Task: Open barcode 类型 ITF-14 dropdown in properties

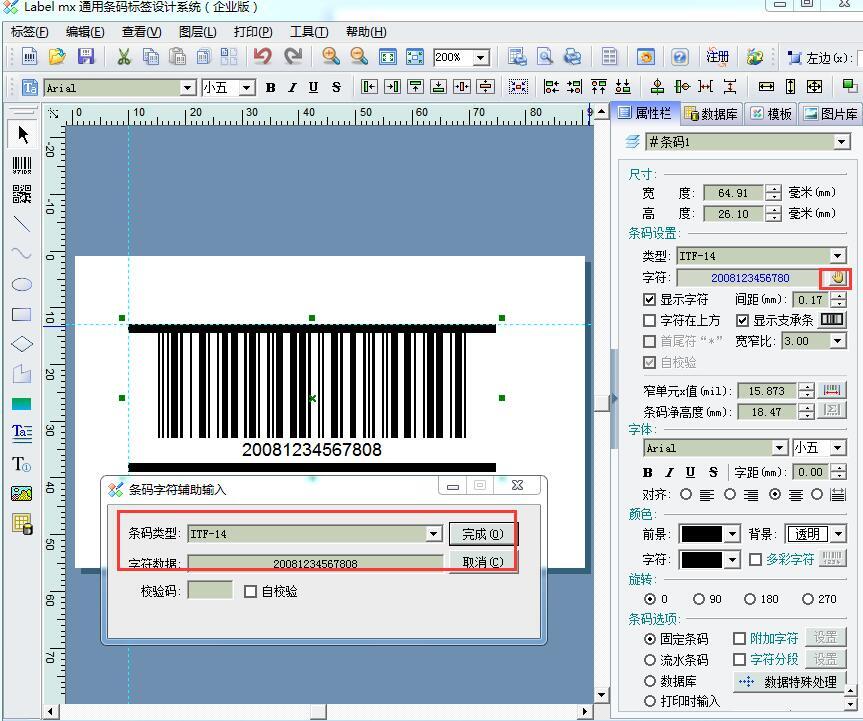Action: pos(837,256)
